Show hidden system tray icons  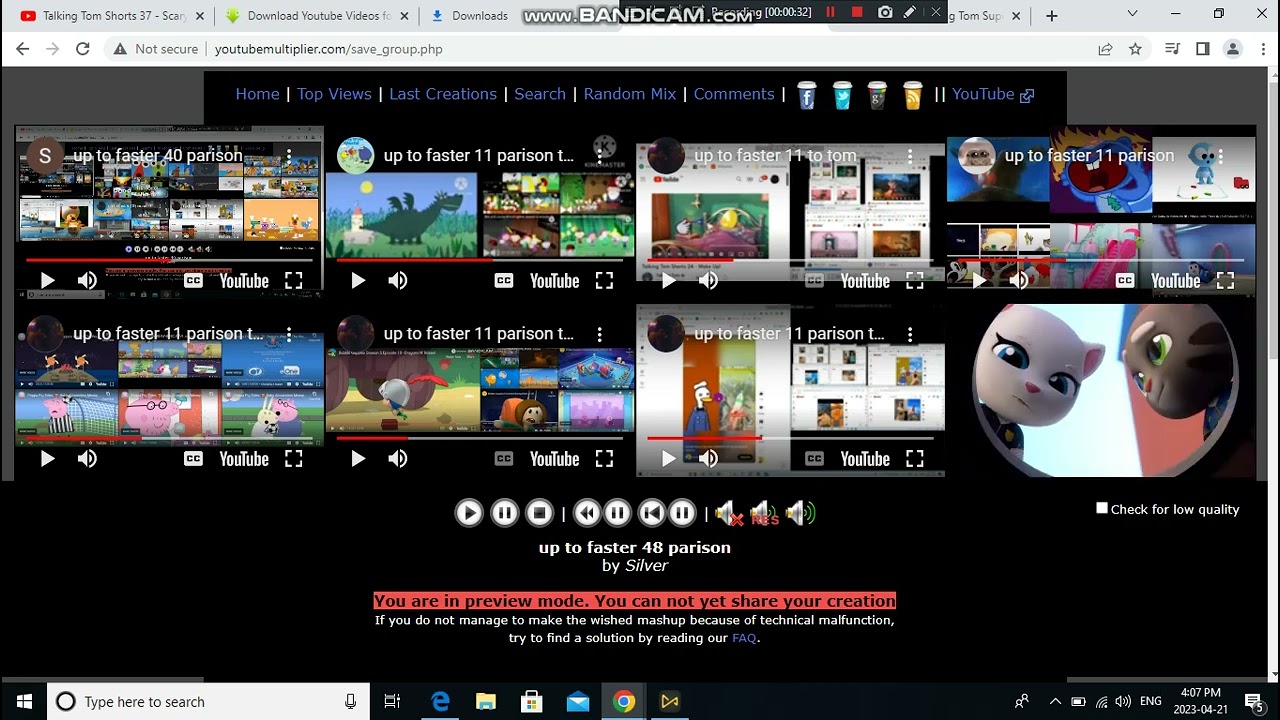click(x=1055, y=702)
